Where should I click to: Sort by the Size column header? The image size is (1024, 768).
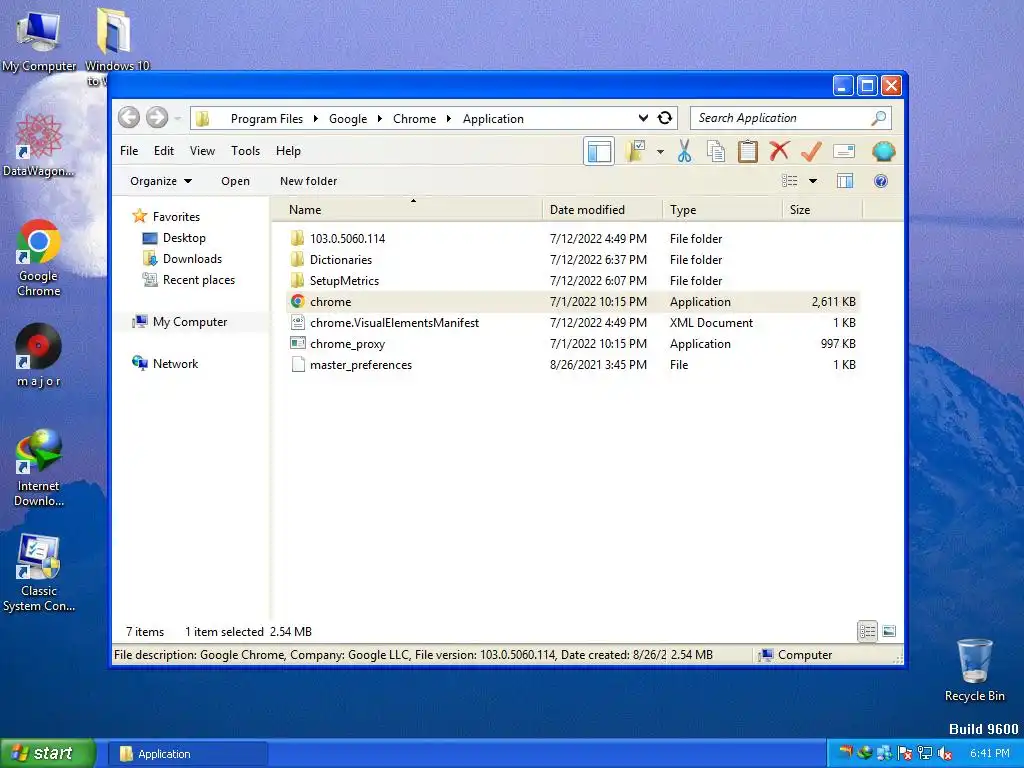tap(822, 210)
